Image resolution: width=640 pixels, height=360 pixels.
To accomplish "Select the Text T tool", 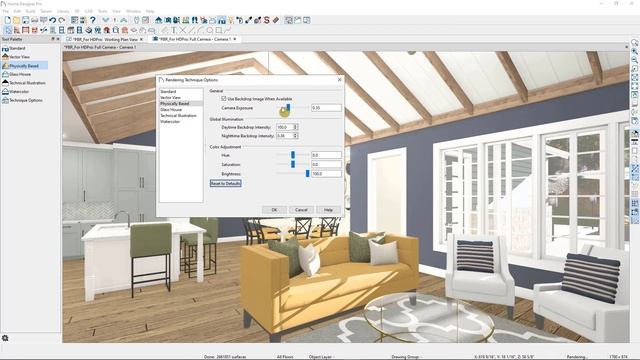I will coord(173,30).
